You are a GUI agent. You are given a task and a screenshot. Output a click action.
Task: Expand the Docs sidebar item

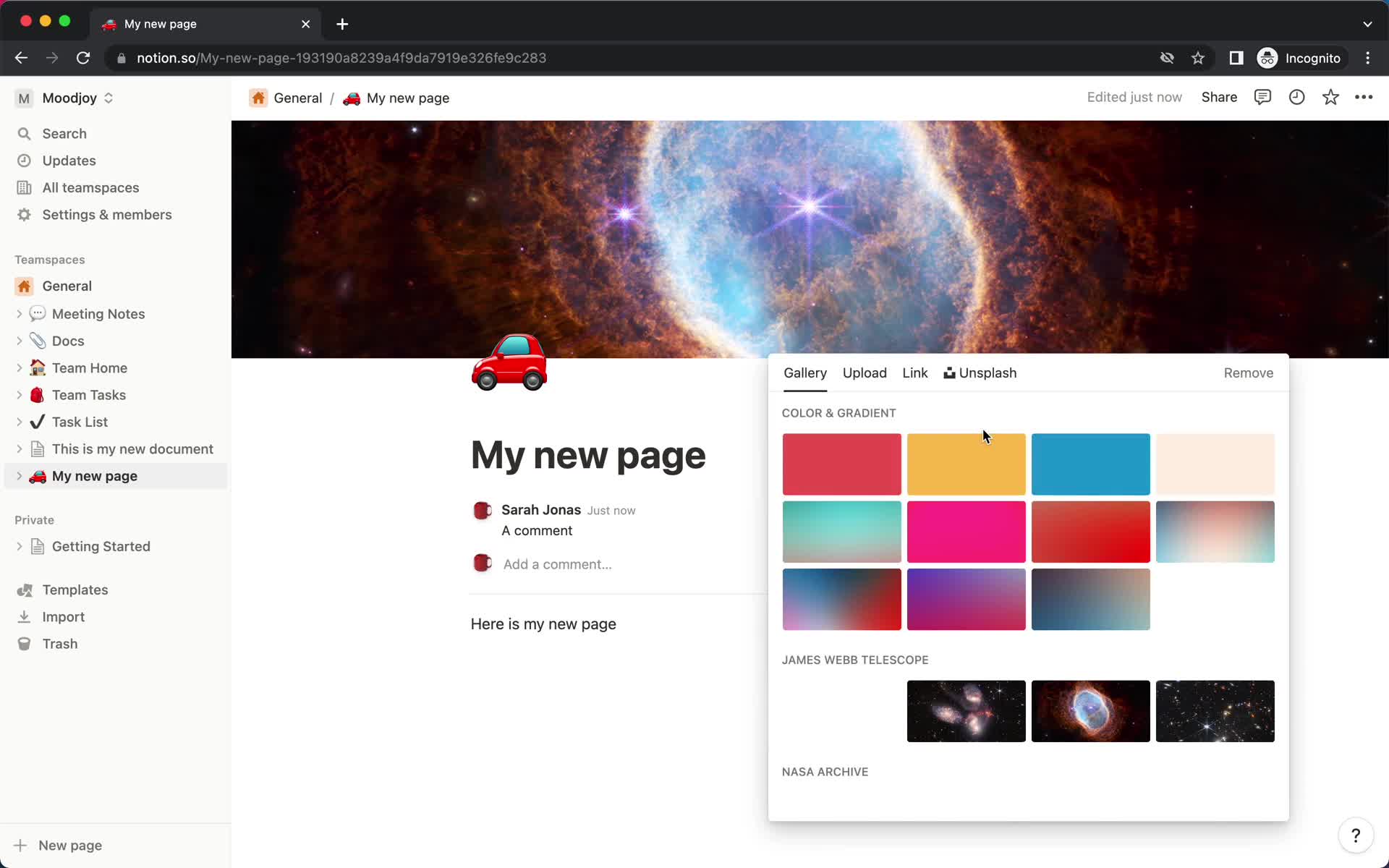click(22, 340)
